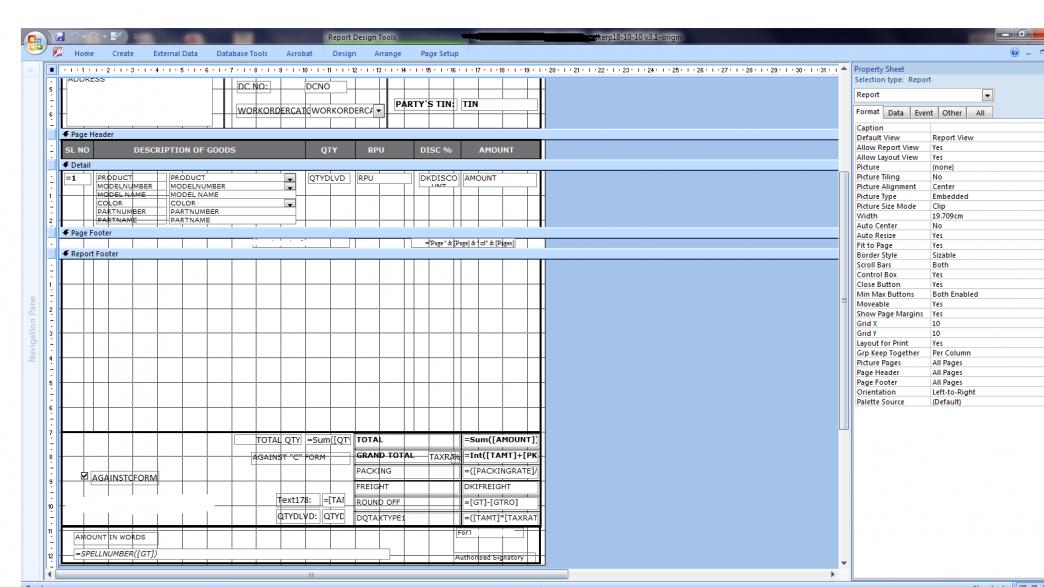Open the MODELNUMBER combo box dropdown arrow
This screenshot has width=1044, height=587.
click(x=290, y=187)
